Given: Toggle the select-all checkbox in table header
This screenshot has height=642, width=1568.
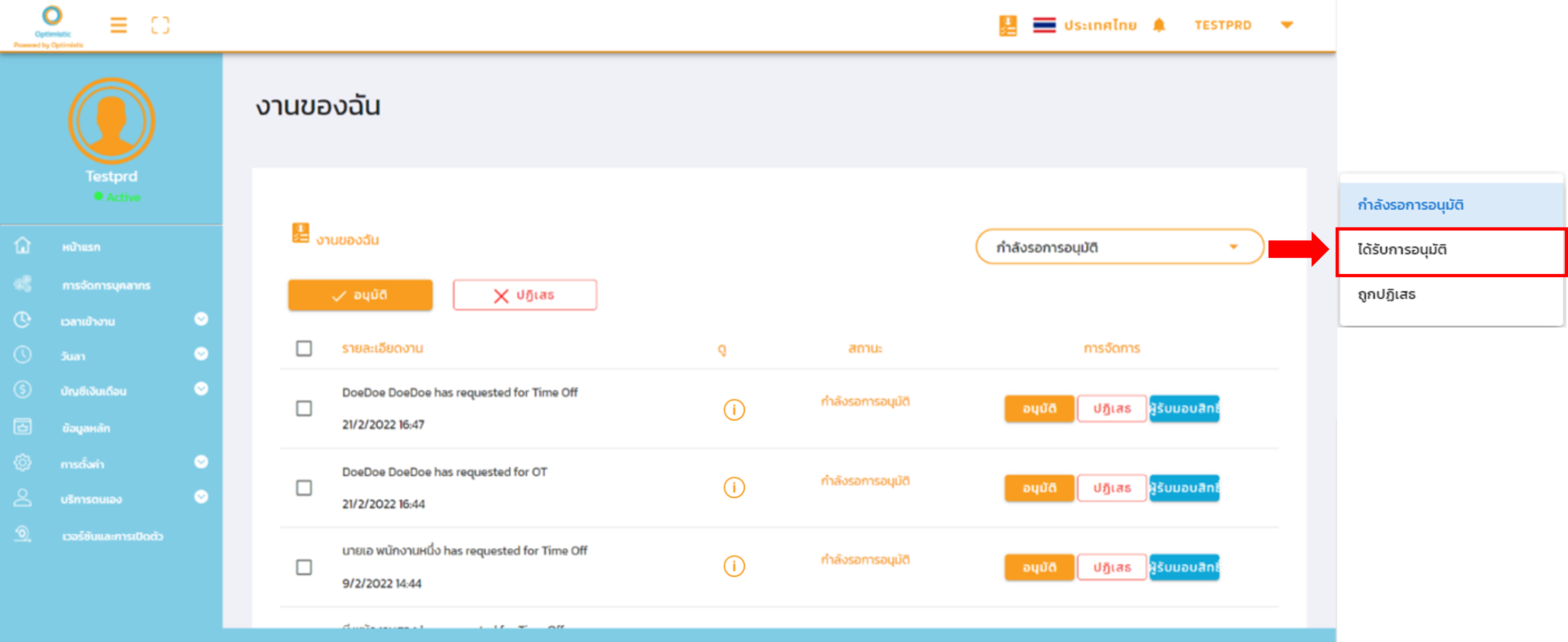Looking at the screenshot, I should tap(304, 349).
